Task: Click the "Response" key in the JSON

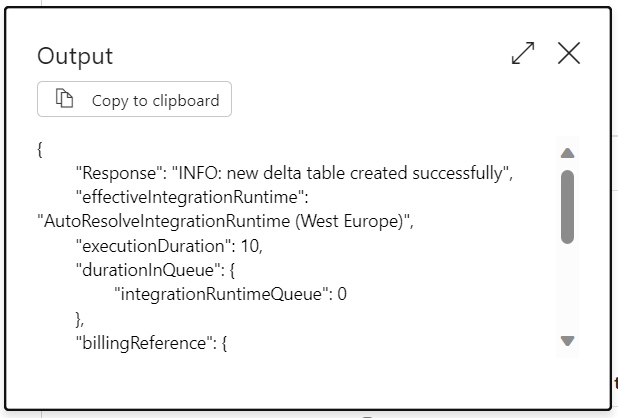Action: [114, 173]
